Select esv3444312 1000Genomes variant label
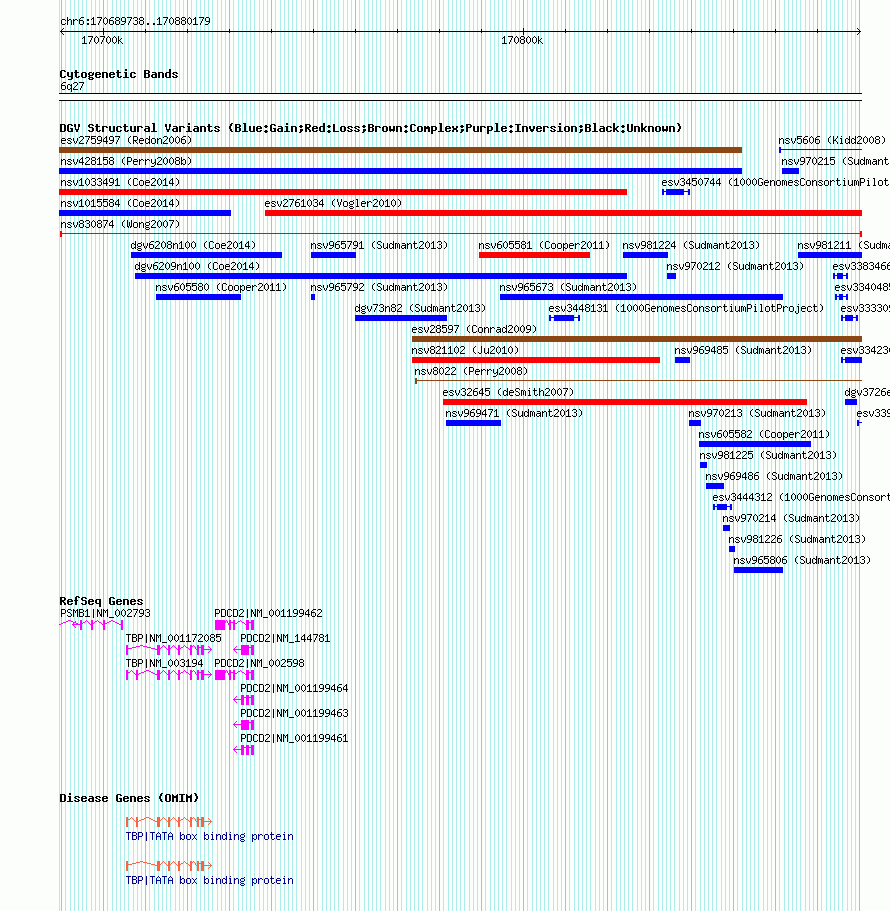890x911 pixels. tap(801, 497)
